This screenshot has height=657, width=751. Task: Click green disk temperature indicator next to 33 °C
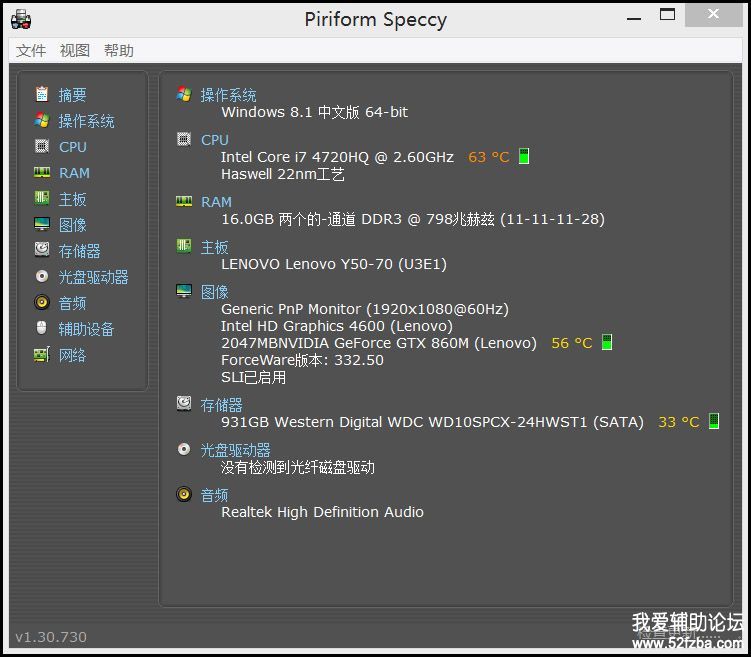(714, 421)
